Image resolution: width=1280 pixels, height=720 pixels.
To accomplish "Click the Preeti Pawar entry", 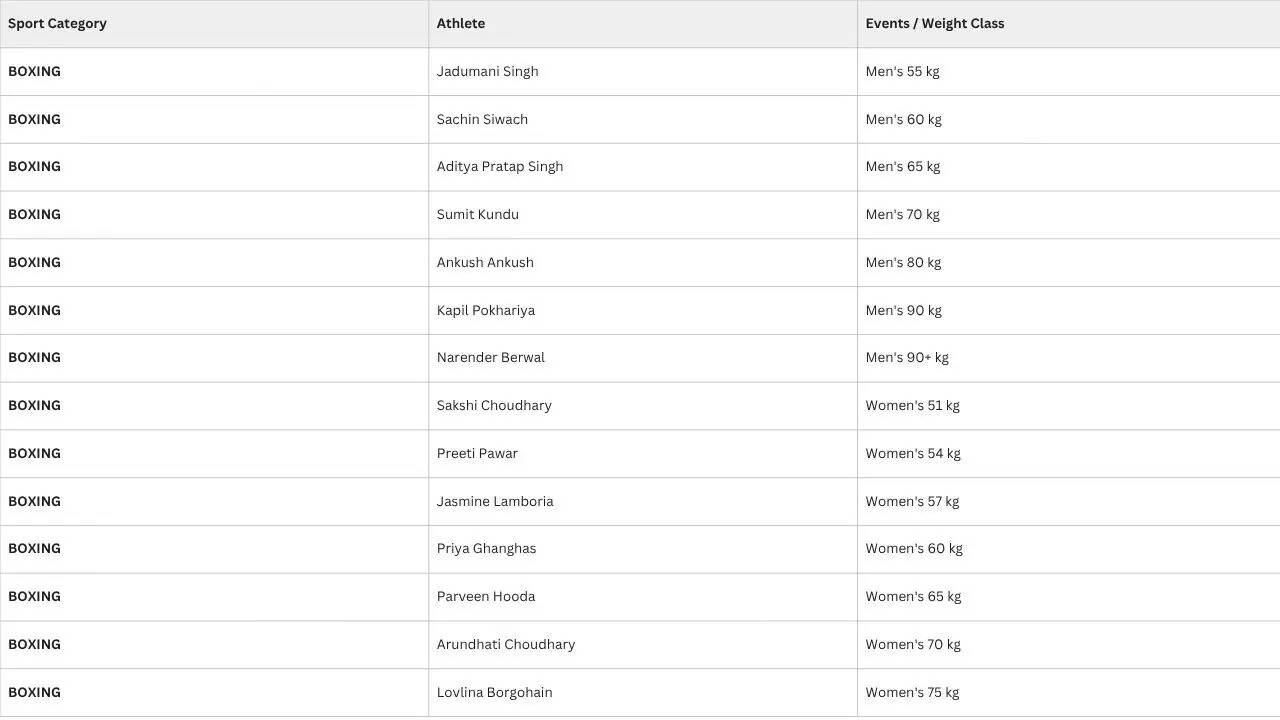I will 477,453.
